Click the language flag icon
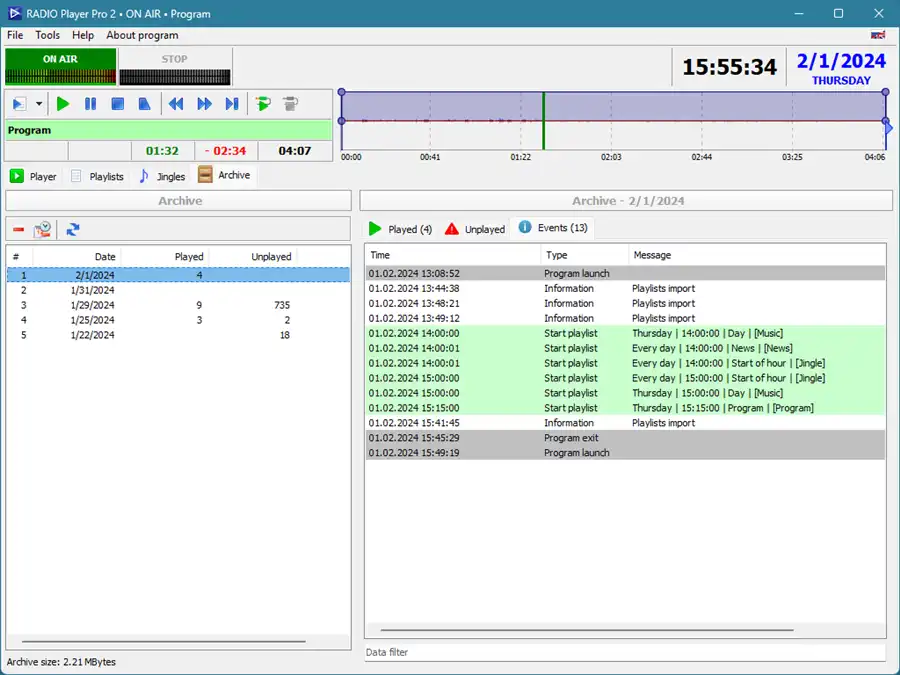900x675 pixels. point(878,35)
